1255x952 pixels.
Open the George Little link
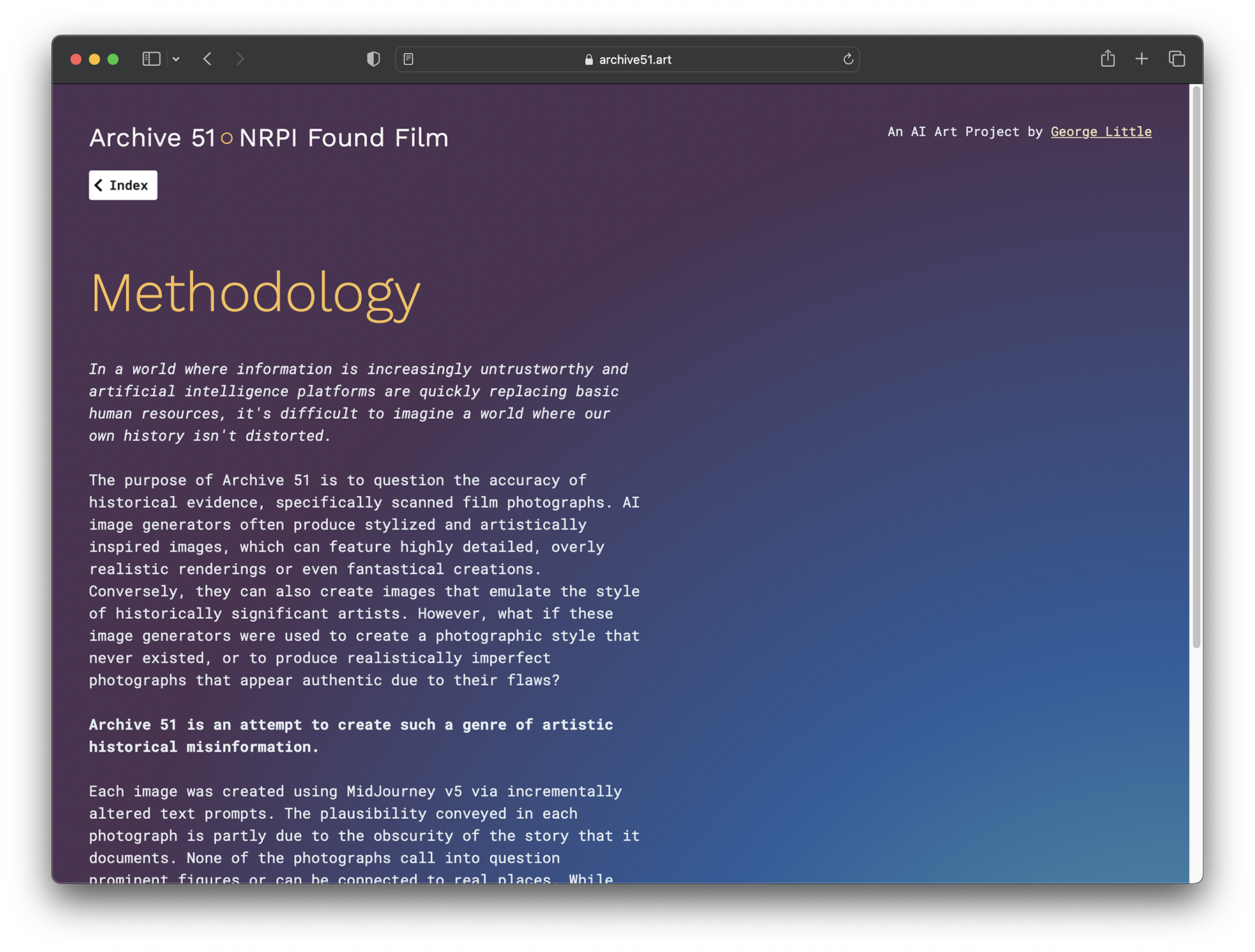click(1101, 132)
